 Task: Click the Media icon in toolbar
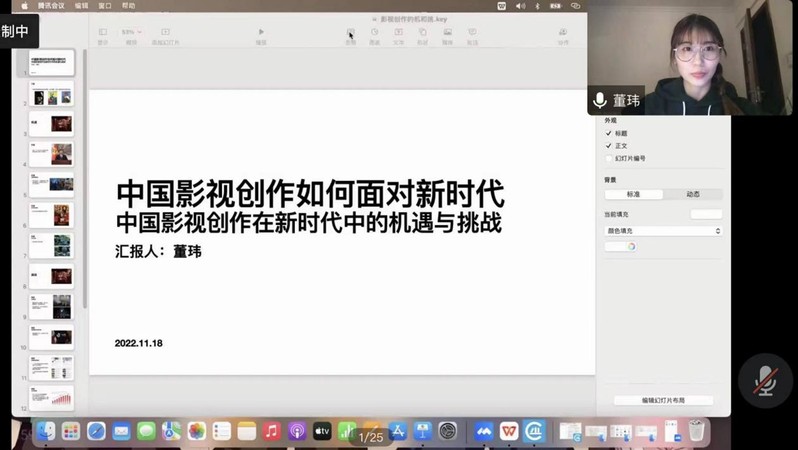448,33
